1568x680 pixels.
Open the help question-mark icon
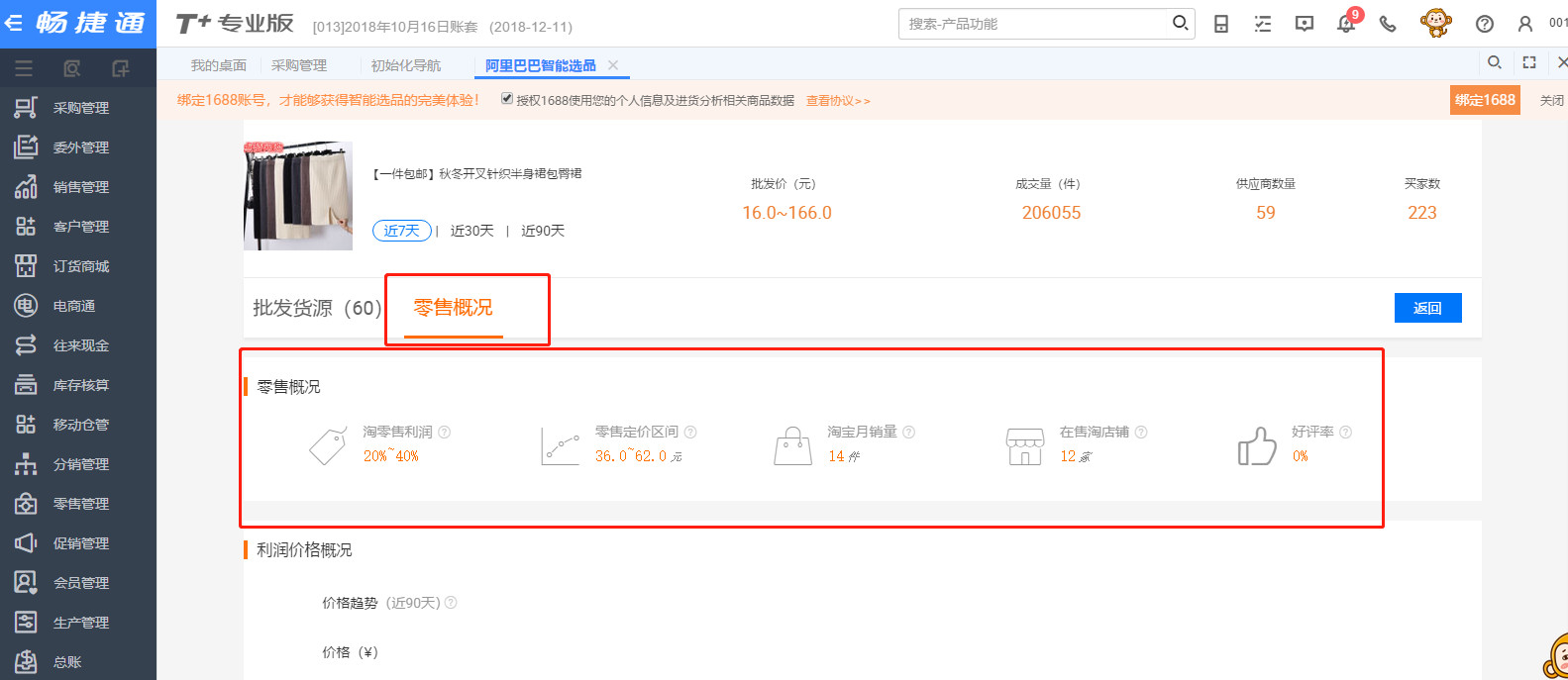click(x=1484, y=24)
